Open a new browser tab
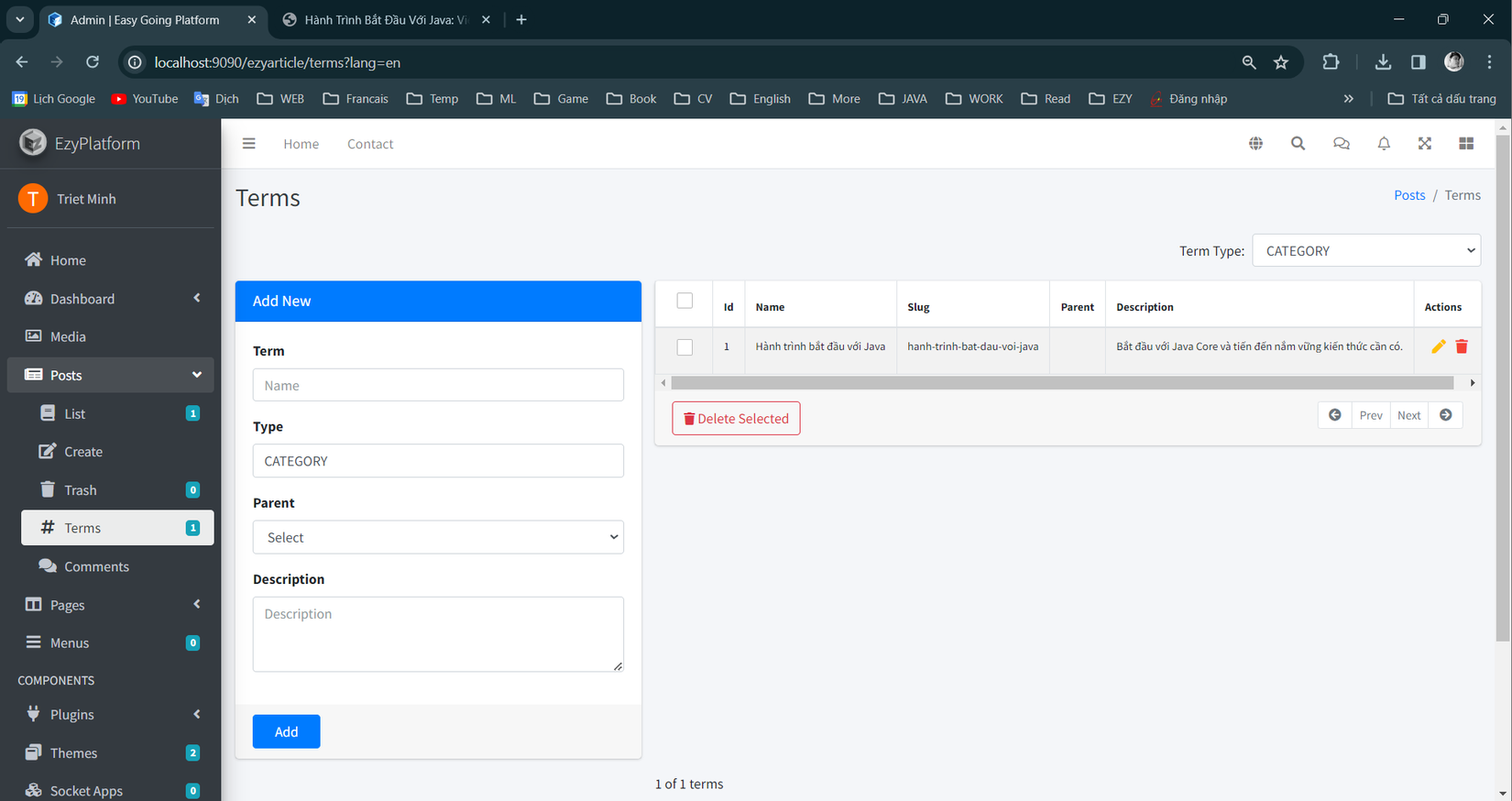Image resolution: width=1512 pixels, height=801 pixels. pyautogui.click(x=521, y=19)
